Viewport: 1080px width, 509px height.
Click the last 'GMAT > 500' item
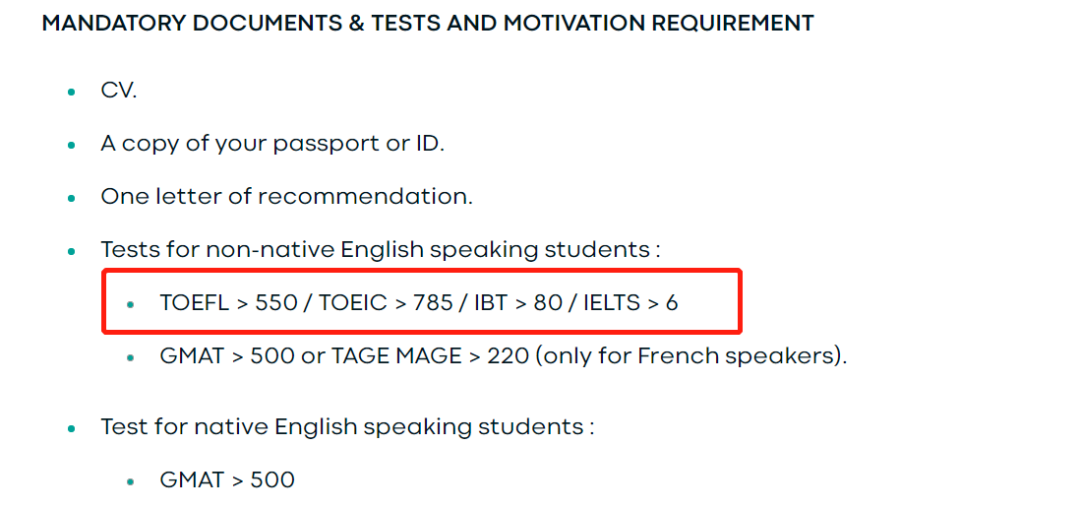pyautogui.click(x=227, y=480)
